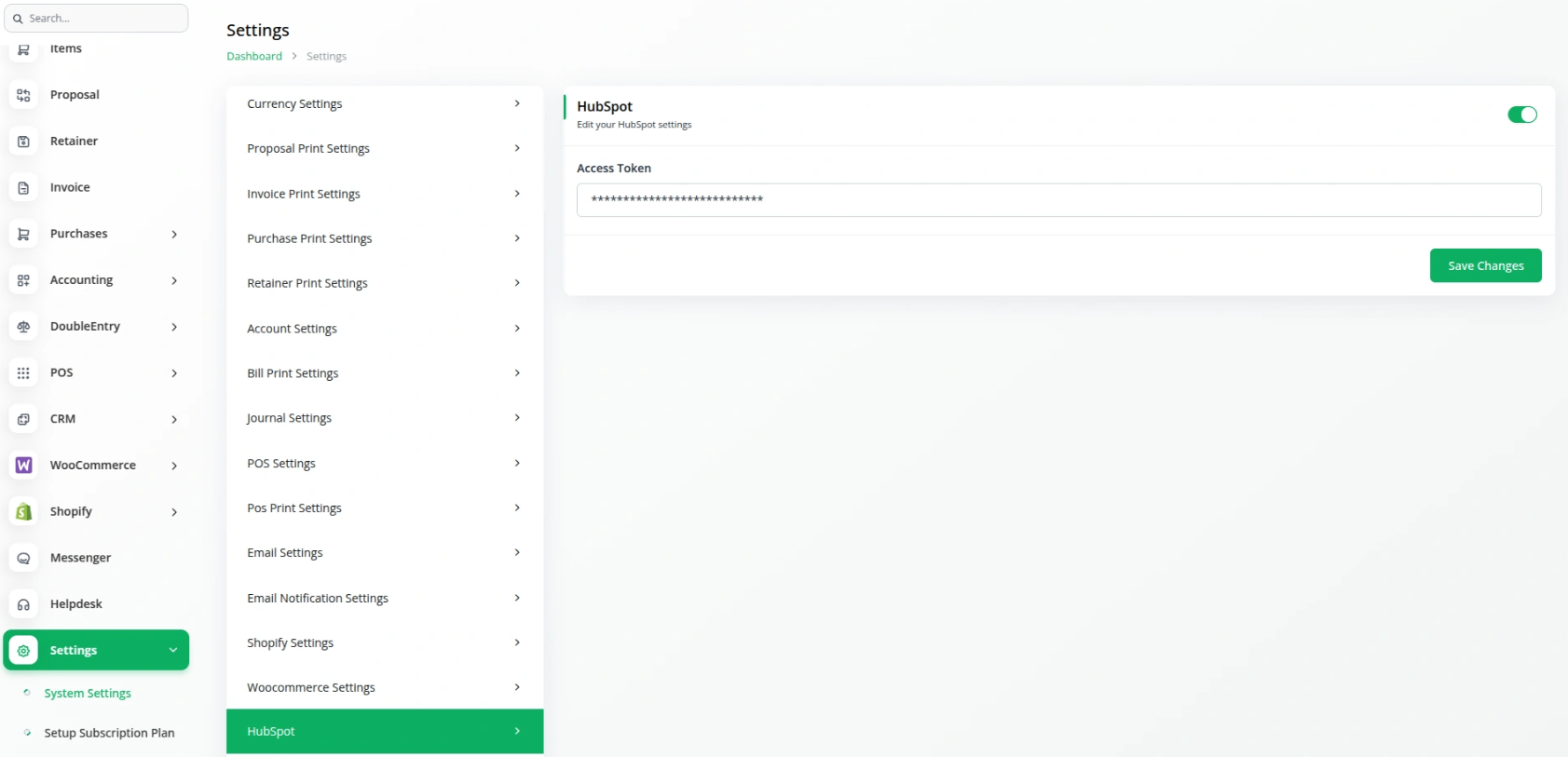Open Purchase Print Settings section
Viewport: 1568px width, 757px height.
[385, 238]
